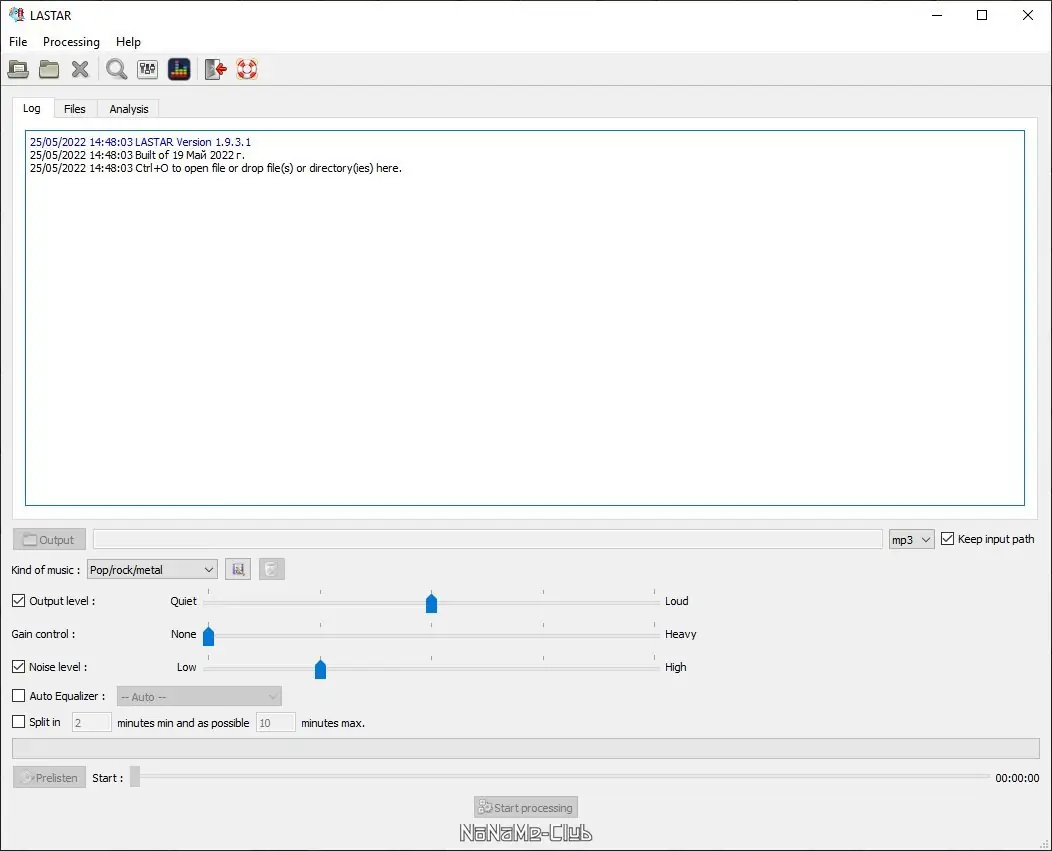Toggle the Noise level checkbox
The height and width of the screenshot is (851, 1052).
(19, 666)
